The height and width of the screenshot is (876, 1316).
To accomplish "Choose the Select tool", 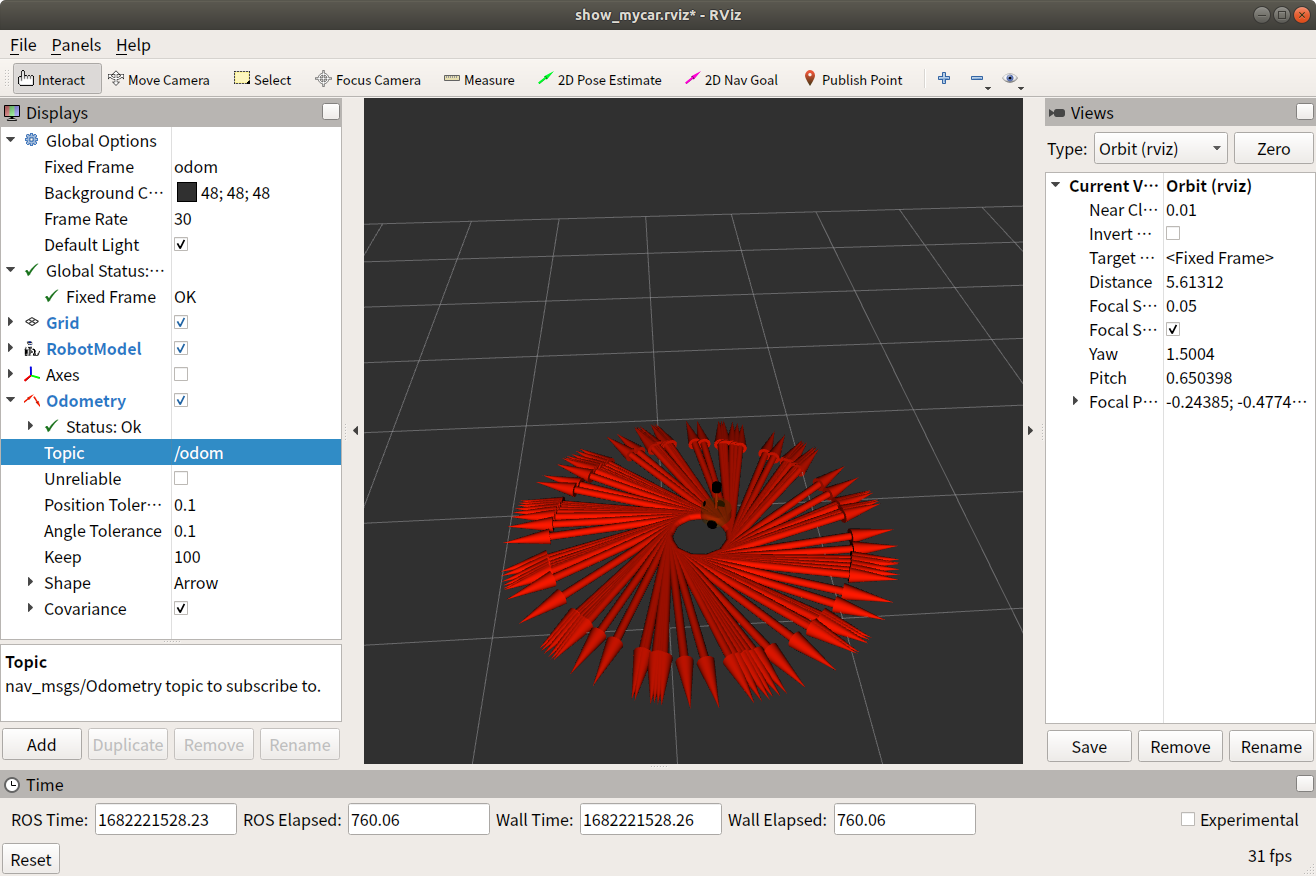I will tap(262, 80).
